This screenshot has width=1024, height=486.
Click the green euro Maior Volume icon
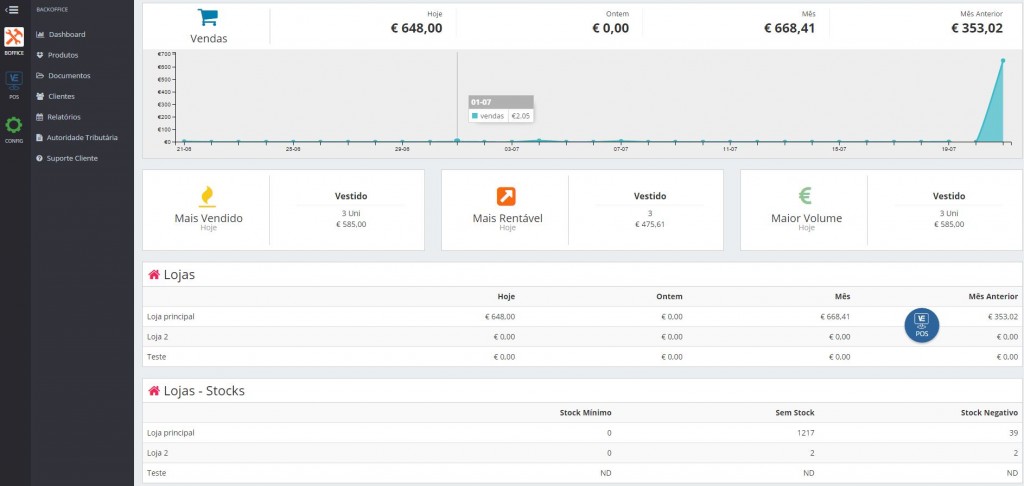point(805,196)
